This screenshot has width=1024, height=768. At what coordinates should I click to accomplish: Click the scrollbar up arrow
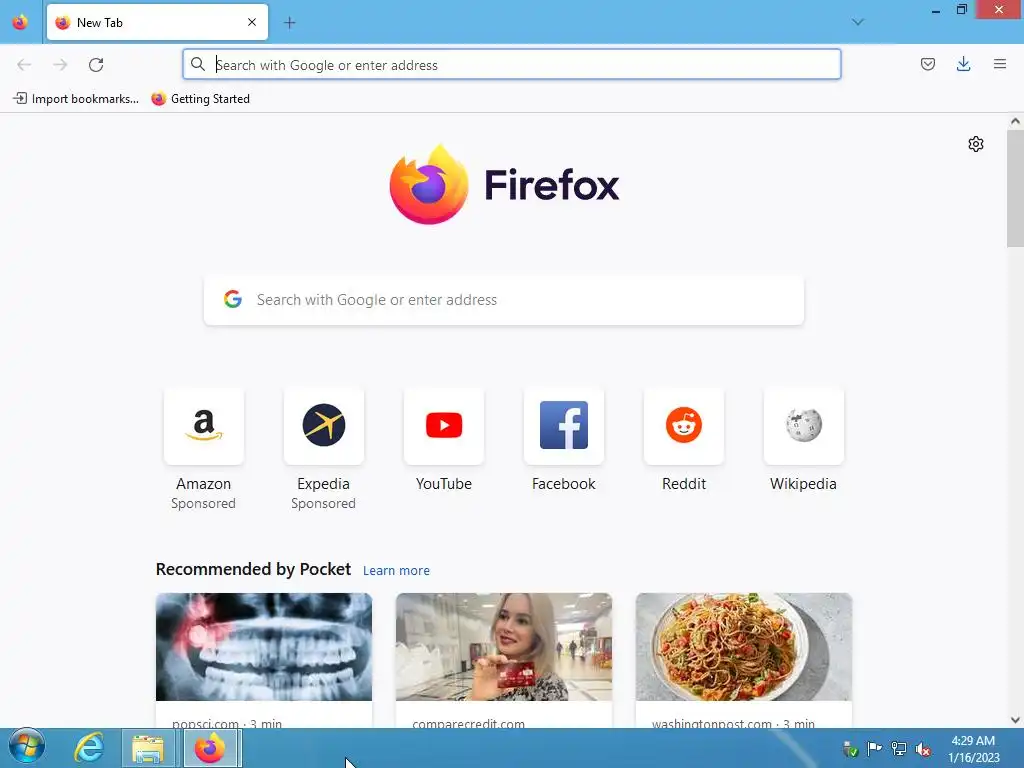coord(1015,121)
